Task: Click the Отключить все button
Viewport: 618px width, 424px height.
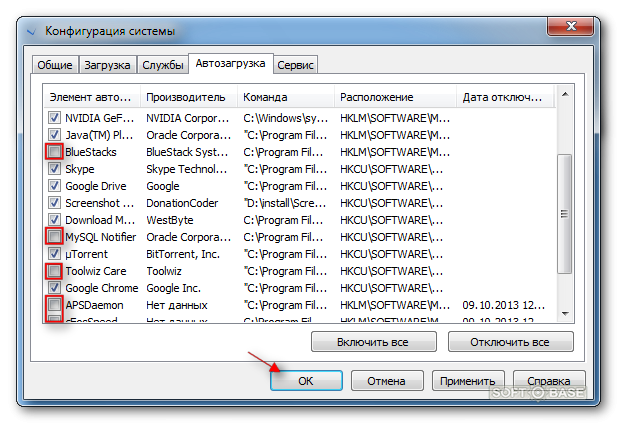Action: 510,342
